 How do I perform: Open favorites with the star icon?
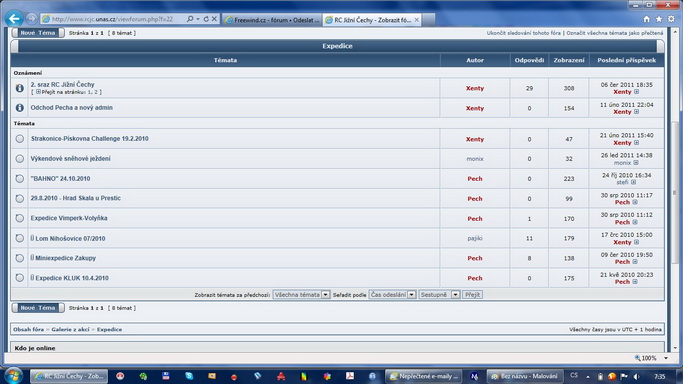pos(659,19)
